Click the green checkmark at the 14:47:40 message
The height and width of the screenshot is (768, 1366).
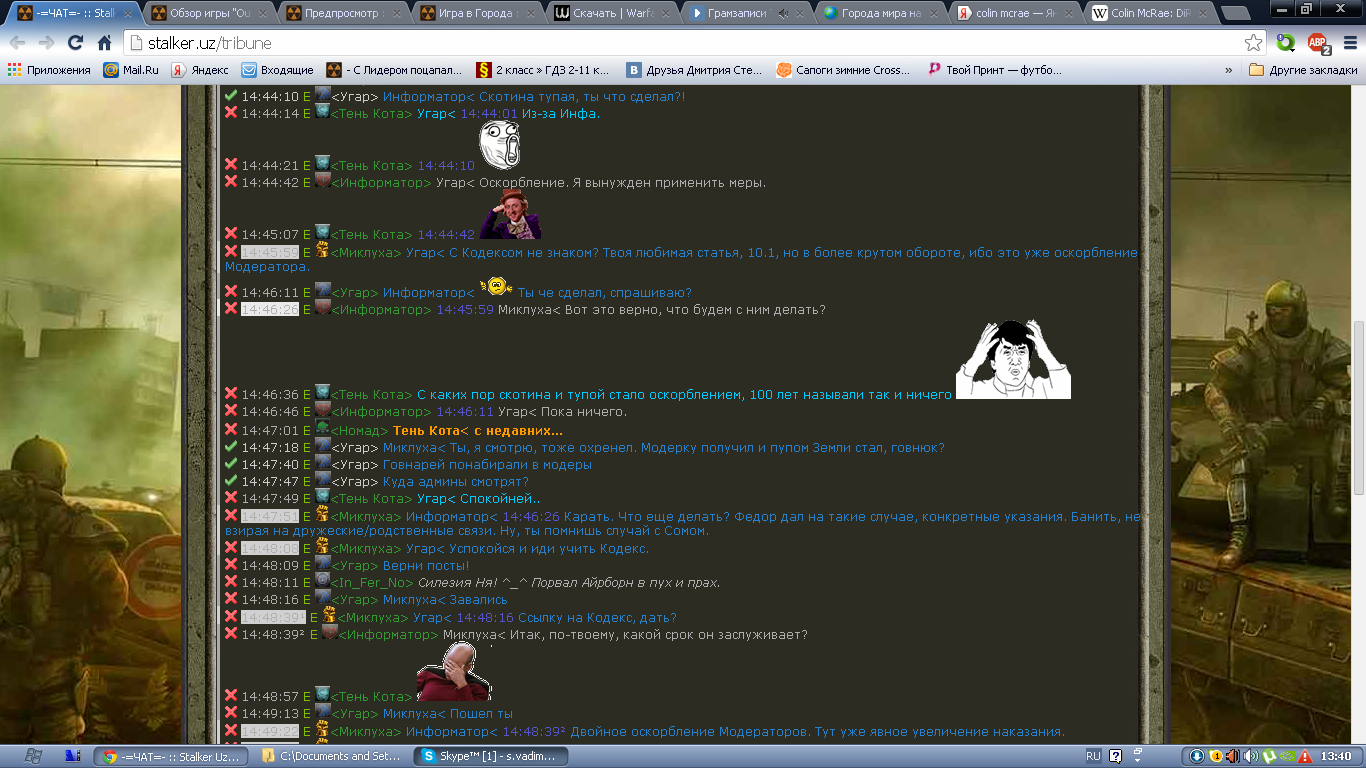click(231, 464)
